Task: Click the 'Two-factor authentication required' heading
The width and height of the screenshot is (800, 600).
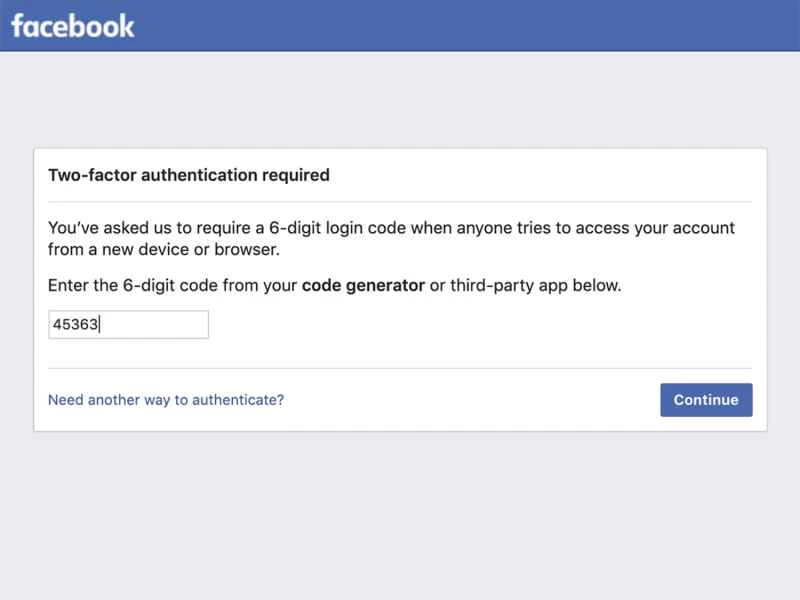Action: tap(189, 175)
